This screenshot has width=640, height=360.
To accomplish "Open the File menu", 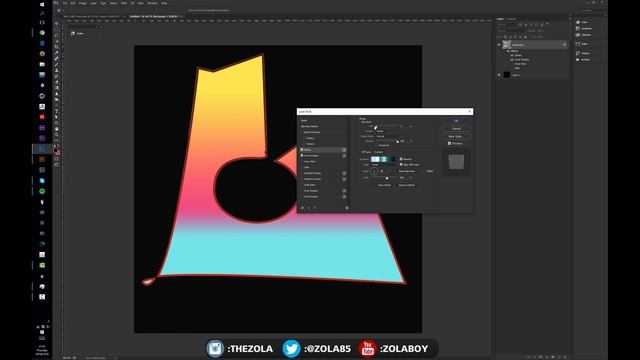I will pyautogui.click(x=65, y=3).
